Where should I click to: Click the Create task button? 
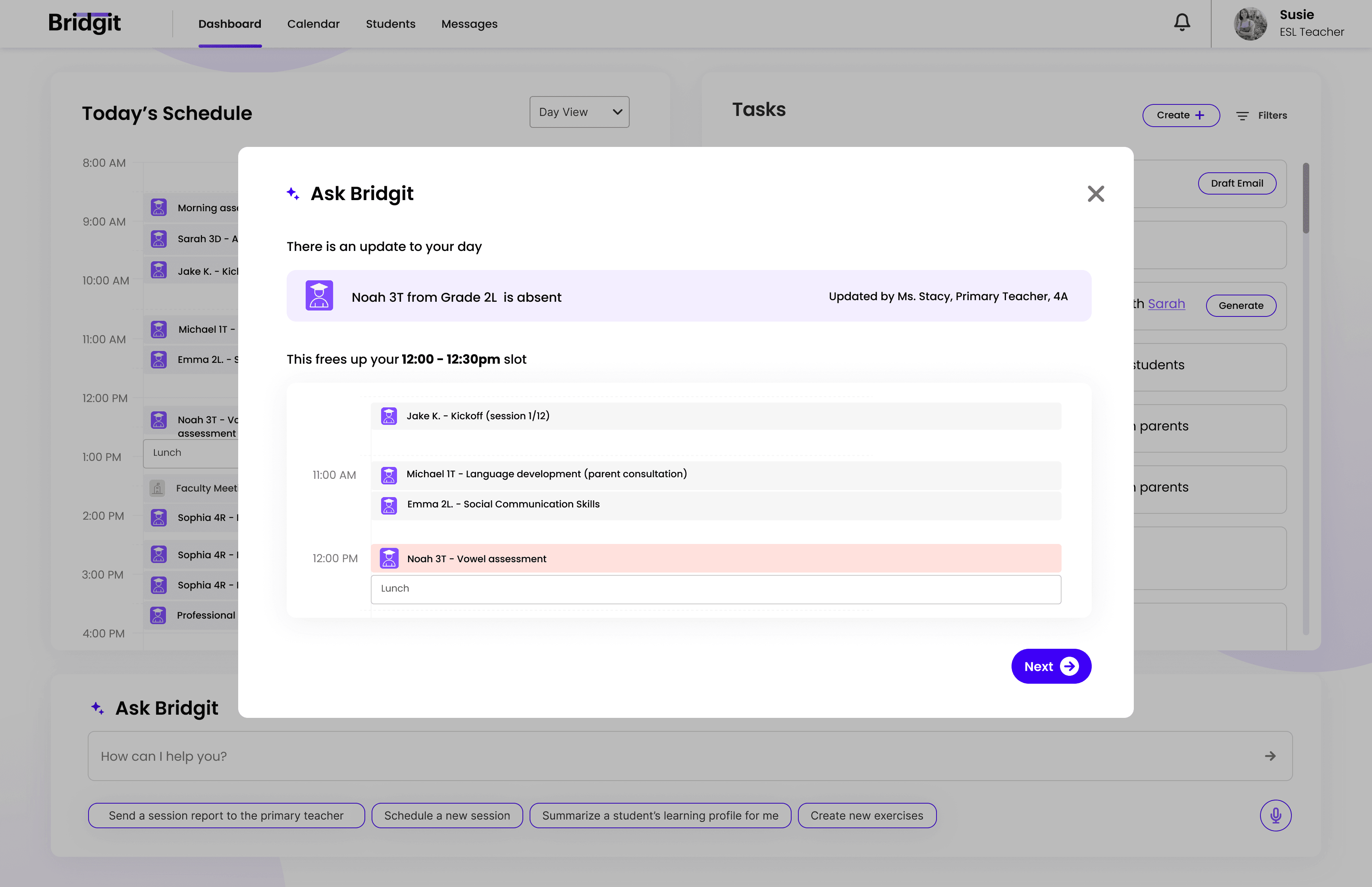click(1181, 115)
